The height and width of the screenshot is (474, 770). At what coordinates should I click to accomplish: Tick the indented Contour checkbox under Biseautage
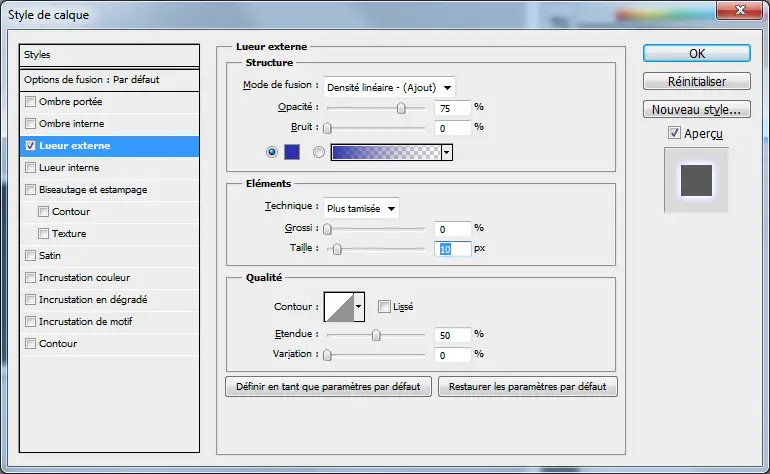tap(43, 211)
